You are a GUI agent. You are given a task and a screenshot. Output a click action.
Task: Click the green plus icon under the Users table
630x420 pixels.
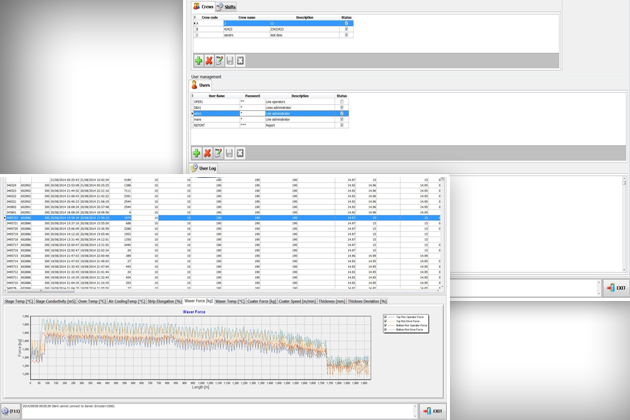coord(198,153)
